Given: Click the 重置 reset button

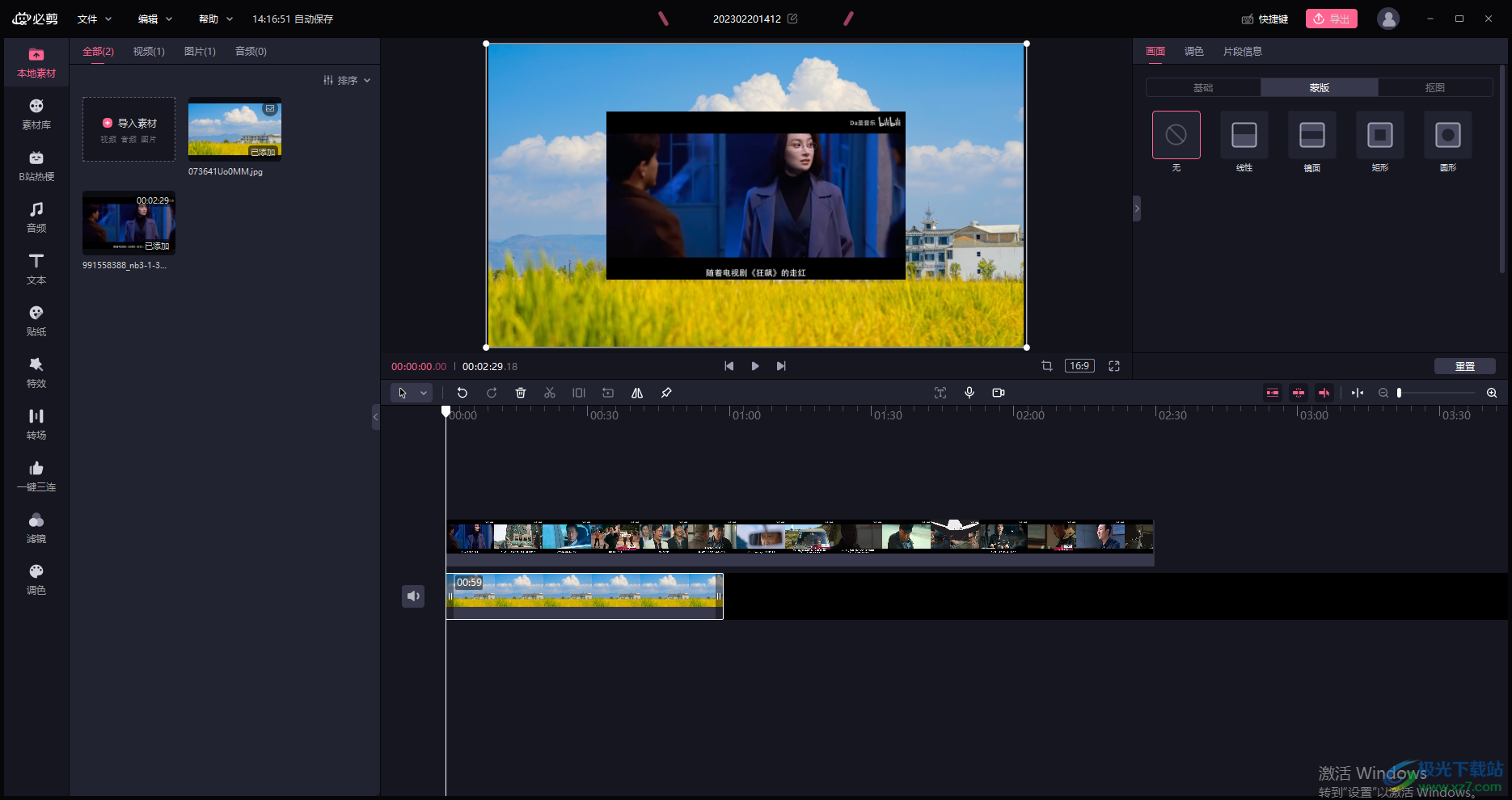Looking at the screenshot, I should click(1465, 366).
